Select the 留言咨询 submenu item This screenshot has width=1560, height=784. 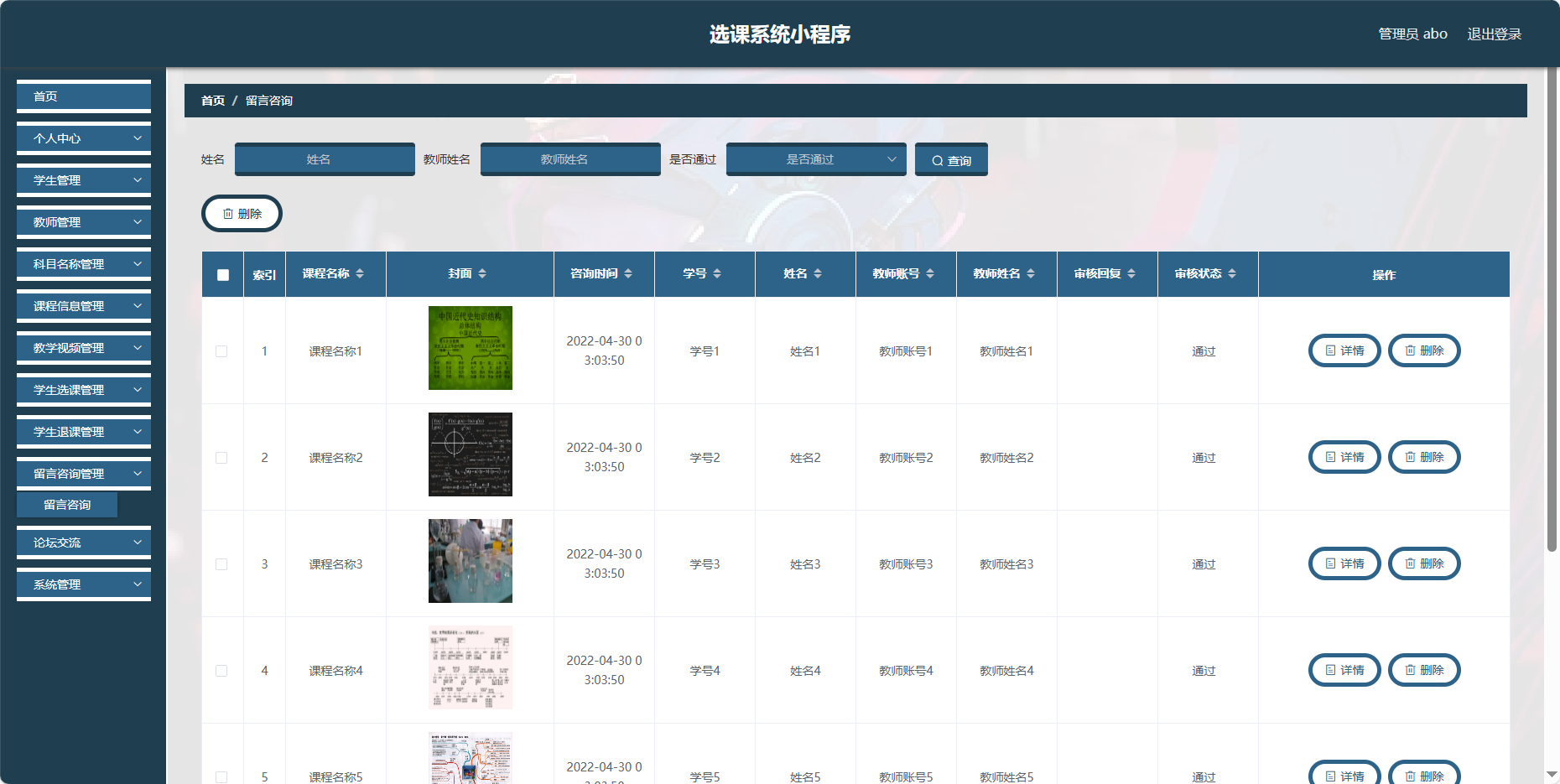(67, 505)
